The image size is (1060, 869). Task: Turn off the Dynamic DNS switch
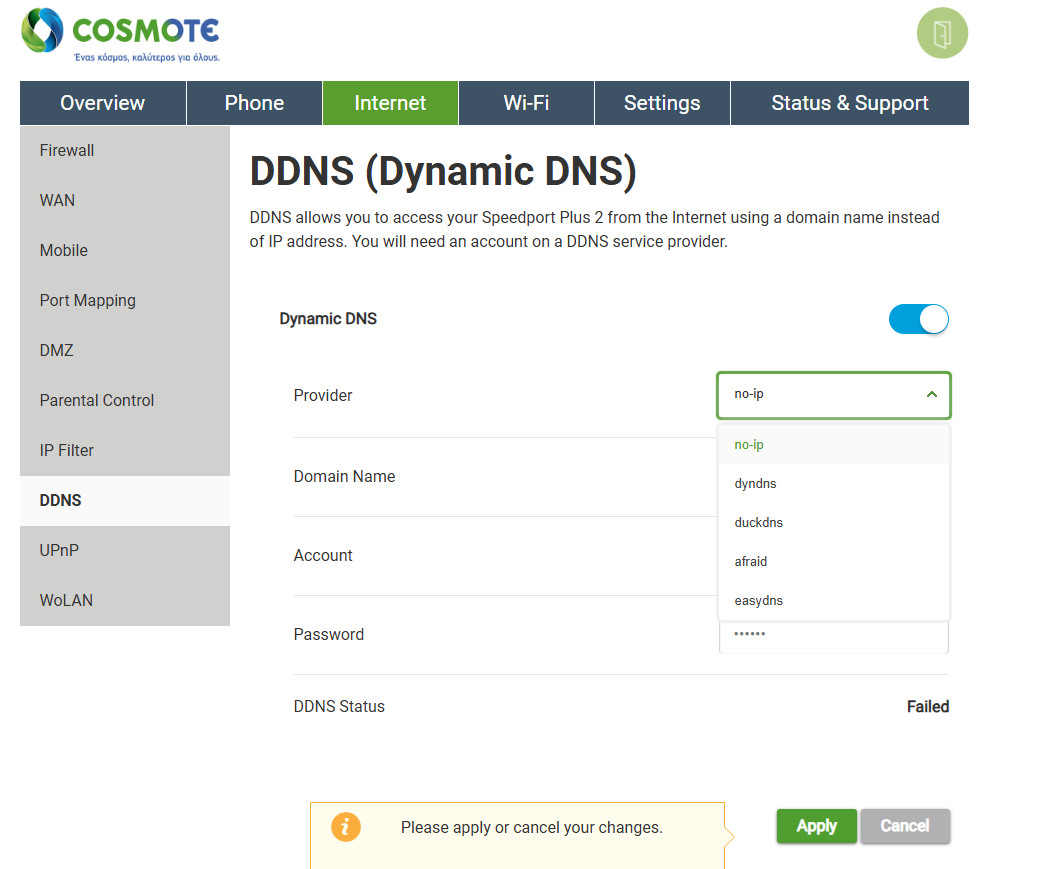pos(919,319)
